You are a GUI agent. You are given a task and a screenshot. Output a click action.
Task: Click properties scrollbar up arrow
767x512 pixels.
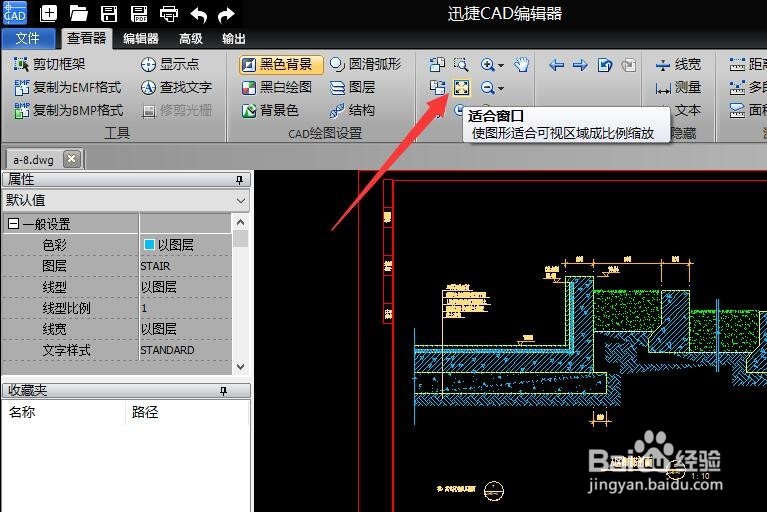point(240,223)
